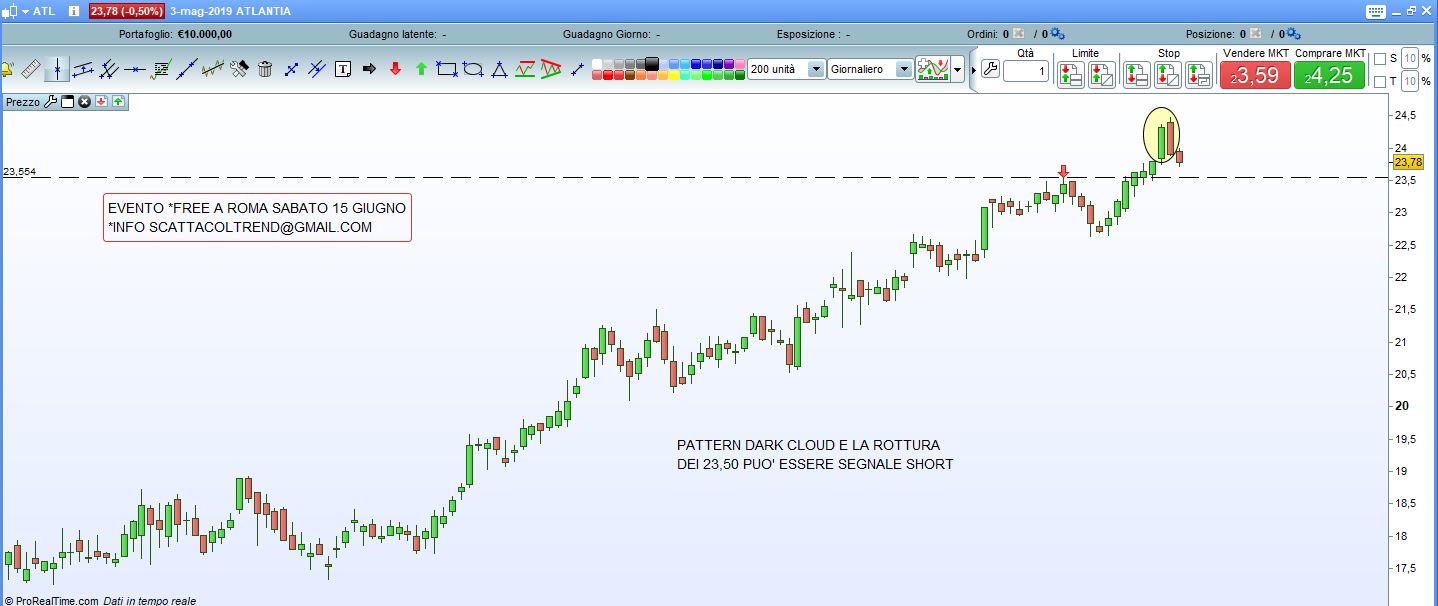Click the Qtà quantity input field

coord(1026,72)
